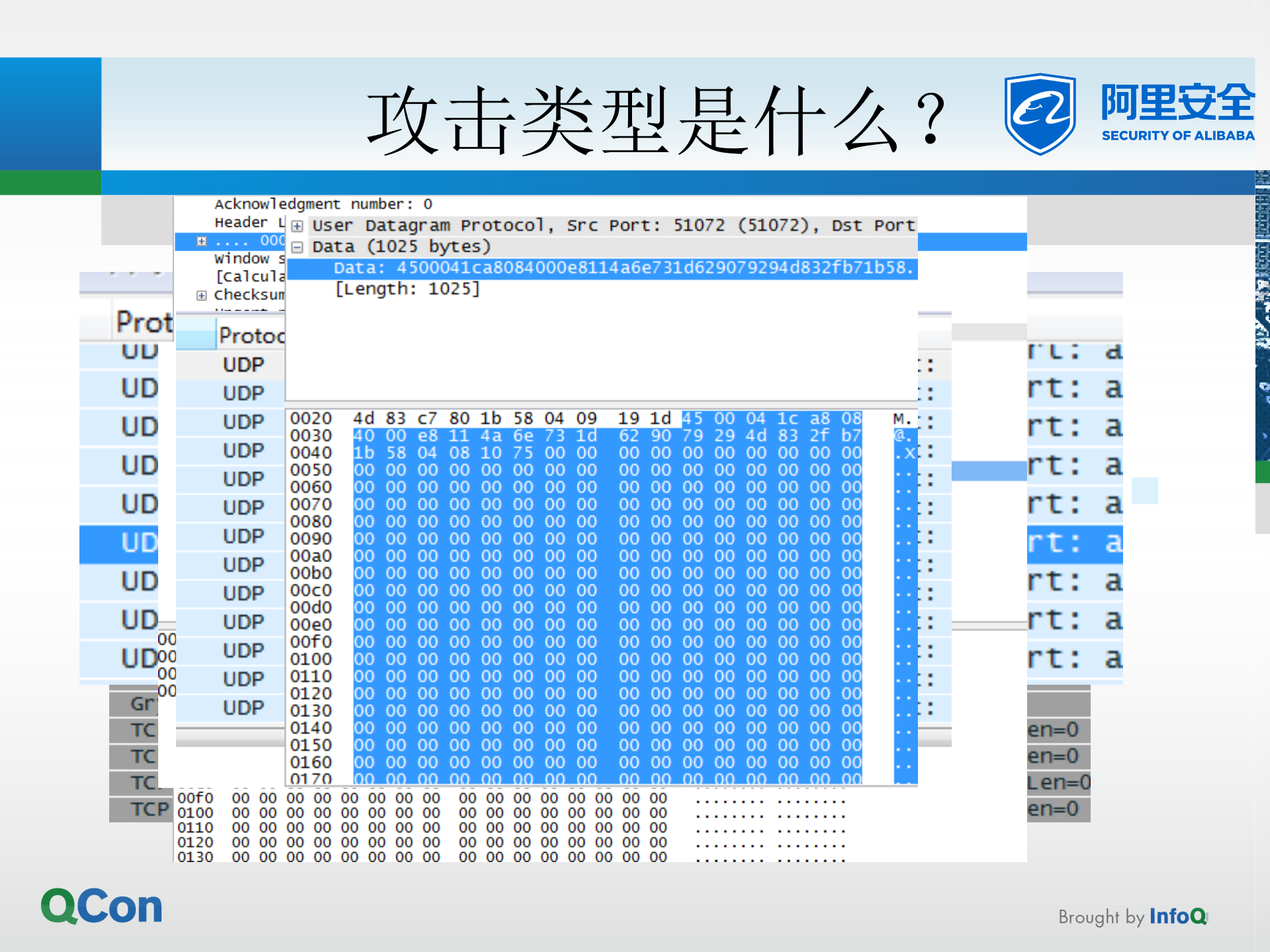Expand the flags field below Header Length
Viewport: 1270px width, 952px height.
point(201,241)
